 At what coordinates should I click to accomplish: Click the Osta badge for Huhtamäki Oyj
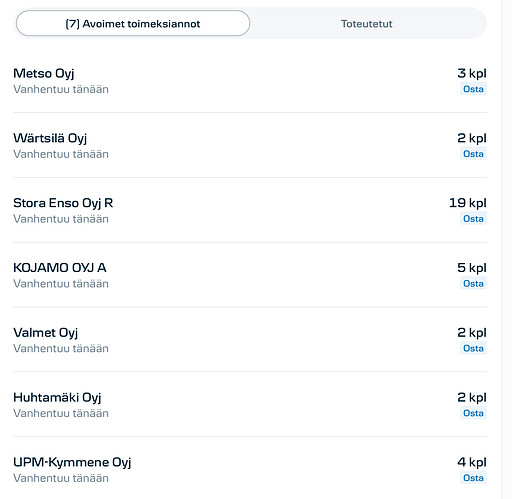pyautogui.click(x=473, y=413)
